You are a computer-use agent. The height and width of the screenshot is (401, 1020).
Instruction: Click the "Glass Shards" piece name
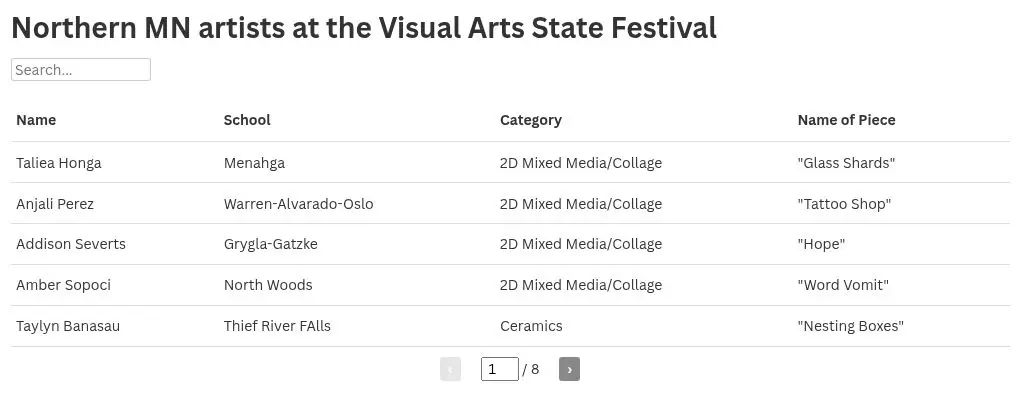click(x=846, y=163)
